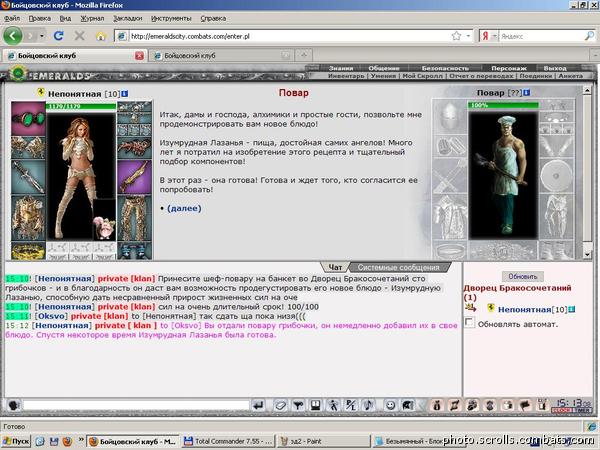Click the game frame scrollbar down arrow

(x=587, y=254)
